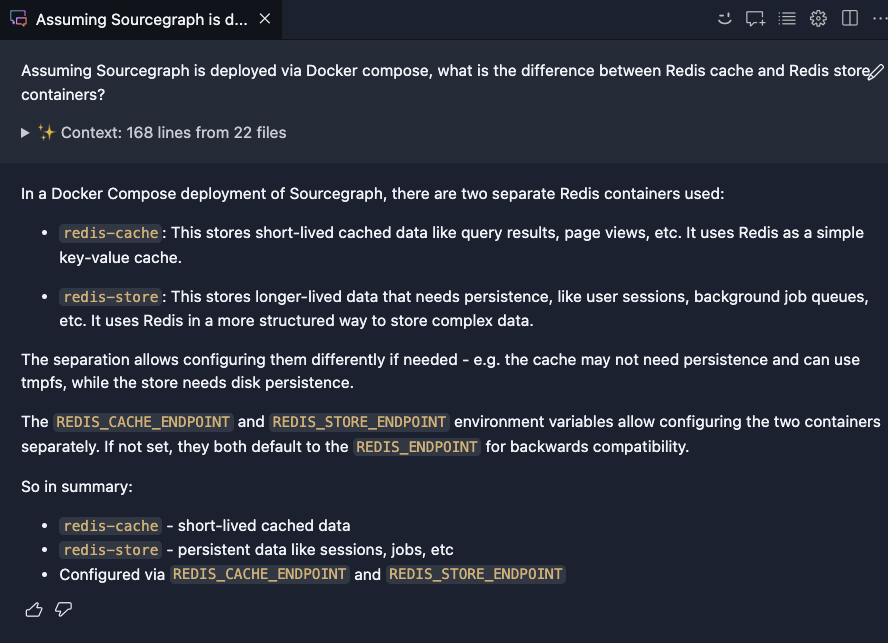Edit the question with the pencil icon
The height and width of the screenshot is (643, 888).
(x=875, y=72)
